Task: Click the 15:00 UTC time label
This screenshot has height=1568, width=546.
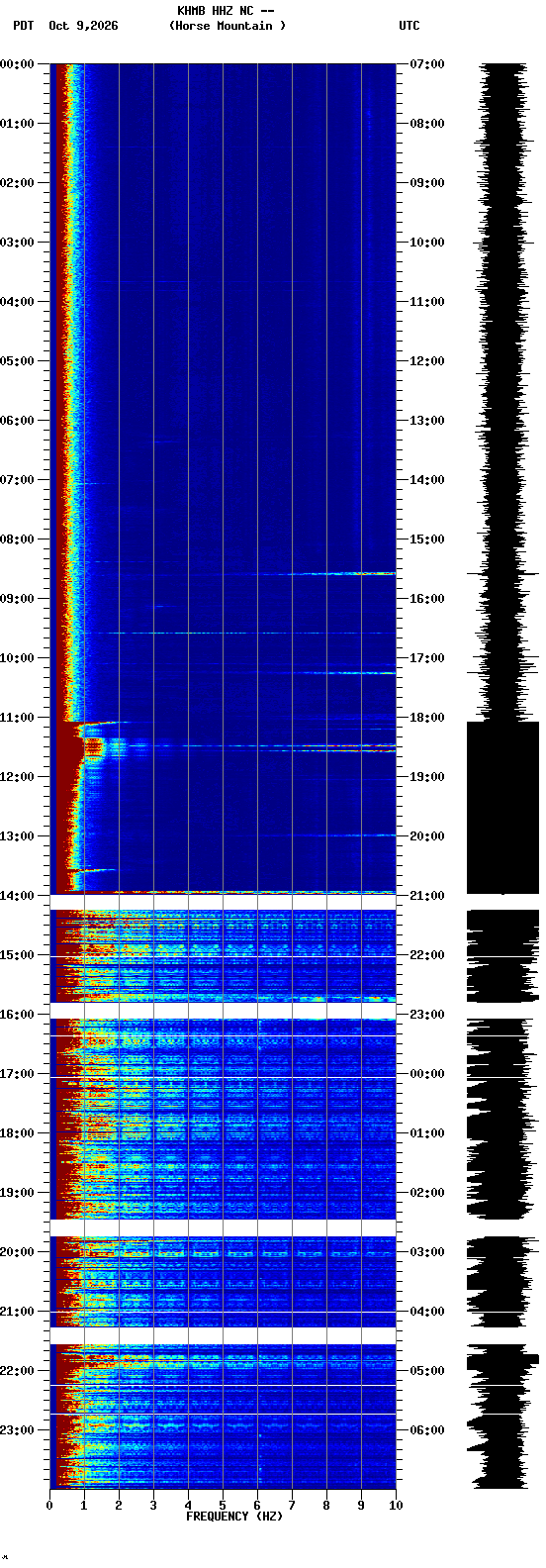Action: (x=427, y=539)
